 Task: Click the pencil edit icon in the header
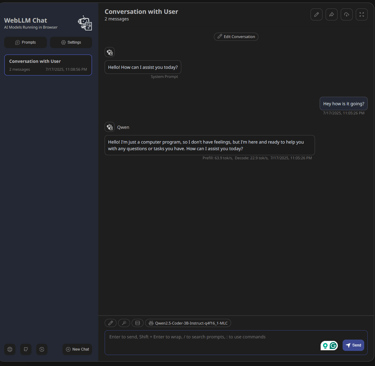coord(316,15)
